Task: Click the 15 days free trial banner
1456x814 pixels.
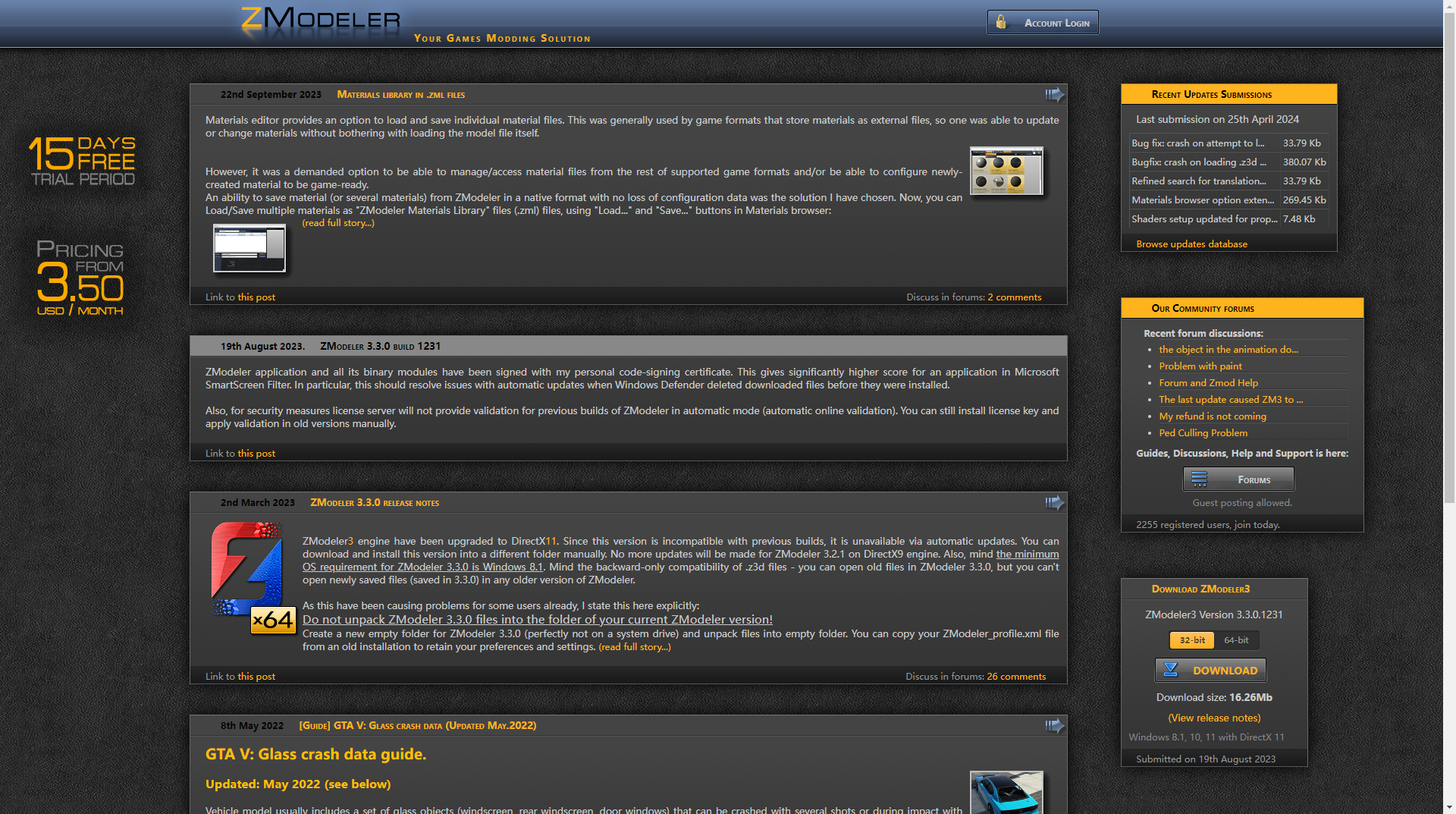Action: click(x=82, y=161)
